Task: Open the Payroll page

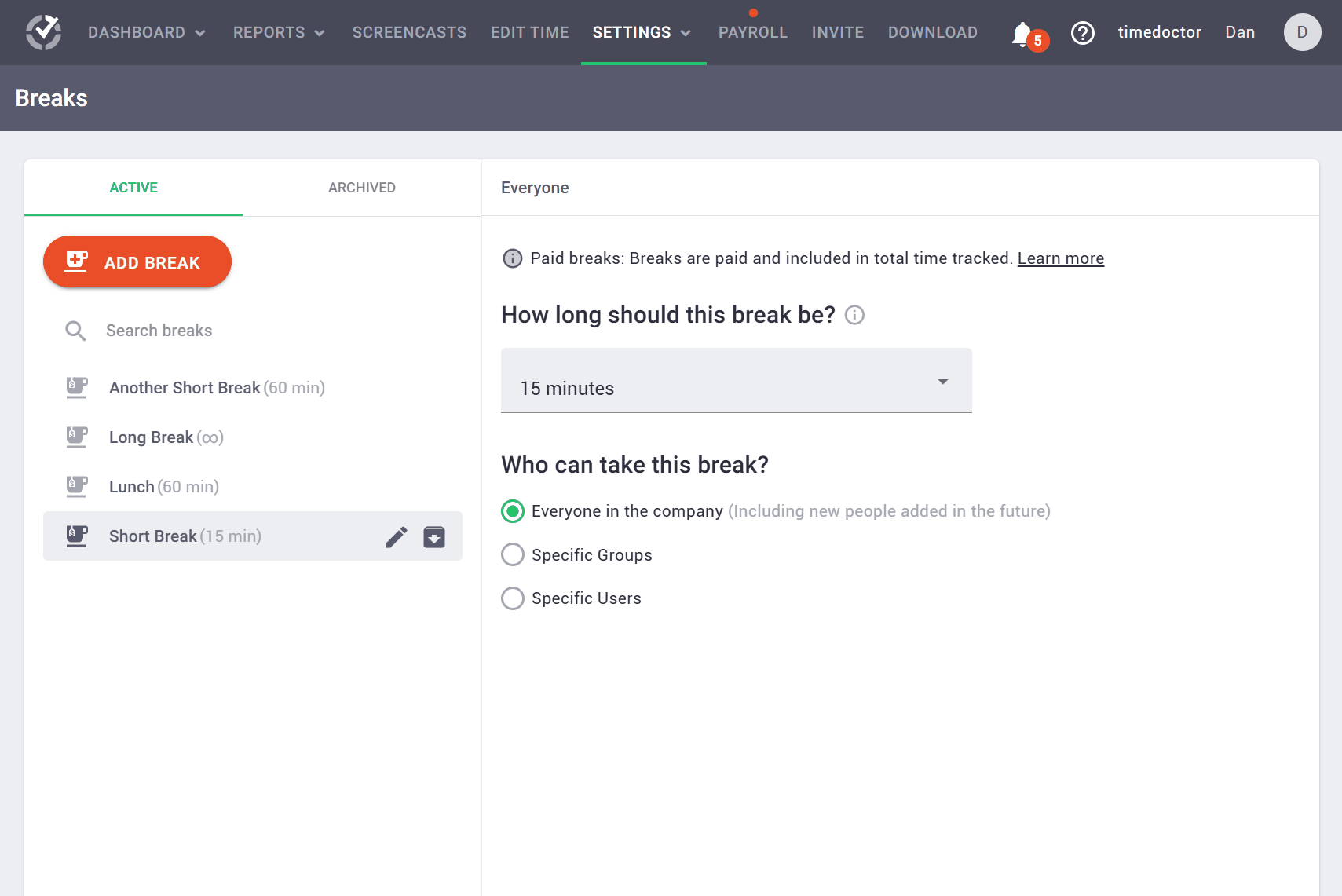Action: coord(752,32)
